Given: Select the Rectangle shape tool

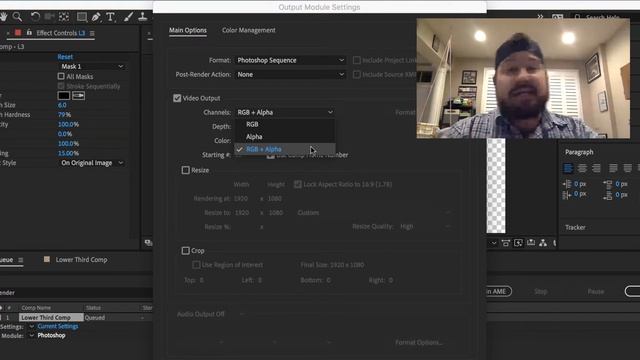Looking at the screenshot, I should (x=82, y=17).
